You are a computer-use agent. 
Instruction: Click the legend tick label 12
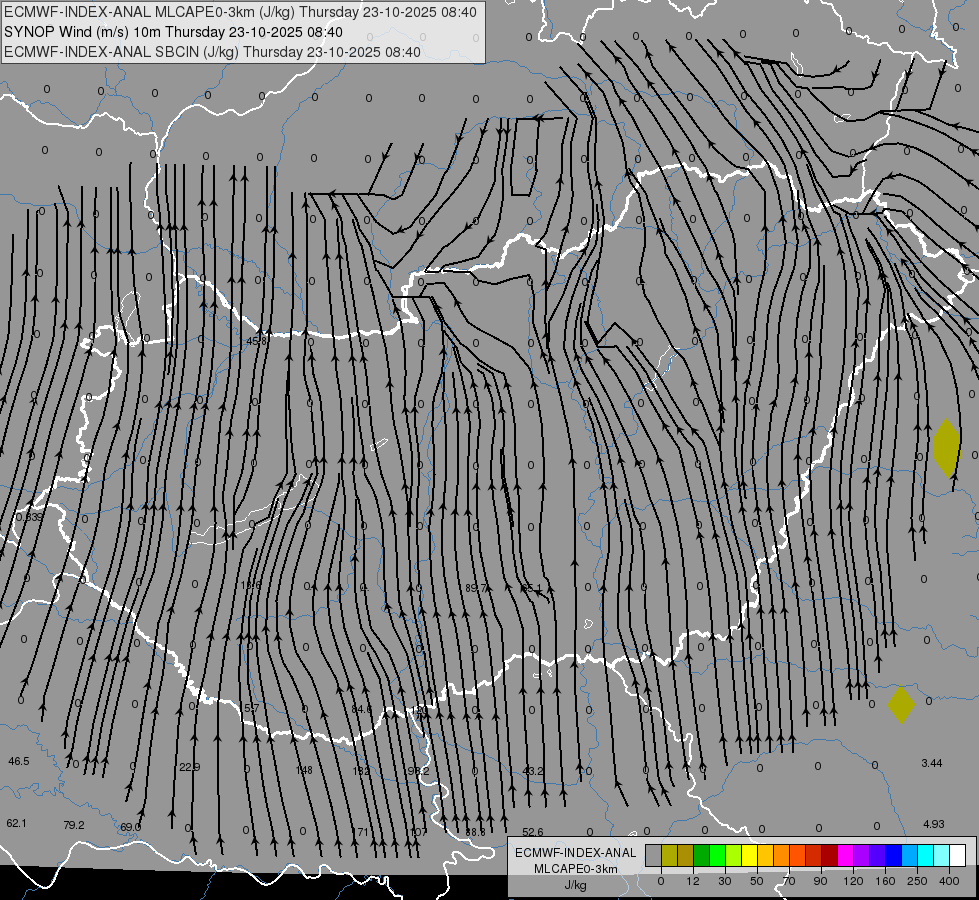coord(693,881)
